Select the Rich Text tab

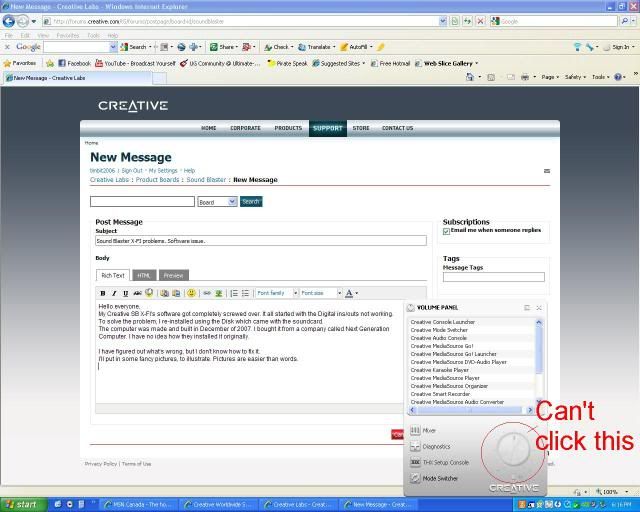click(x=113, y=275)
